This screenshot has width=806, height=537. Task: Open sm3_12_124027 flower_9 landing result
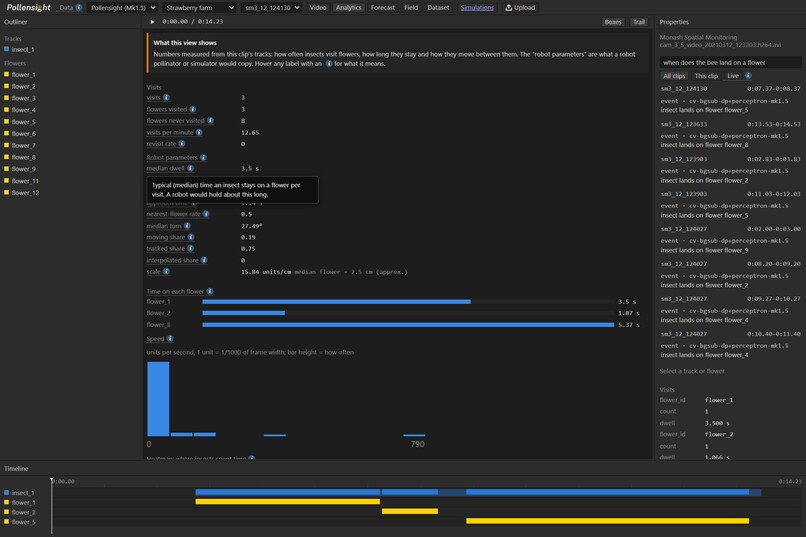coord(730,239)
